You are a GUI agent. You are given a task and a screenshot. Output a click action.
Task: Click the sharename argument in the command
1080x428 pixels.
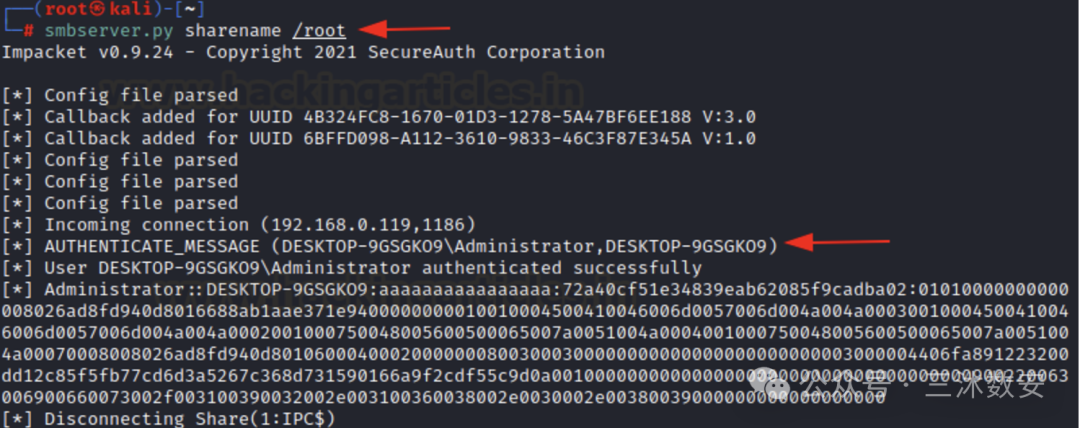pyautogui.click(x=233, y=31)
